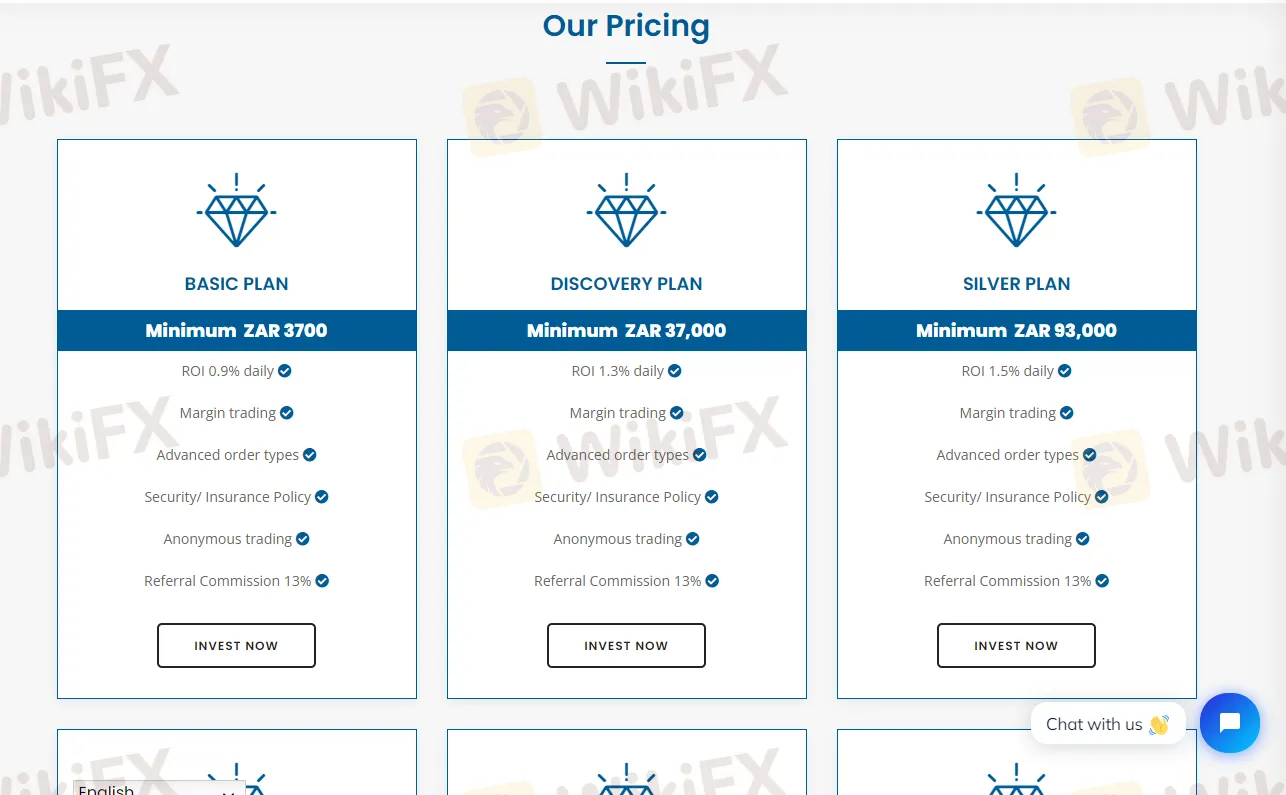Viewport: 1286px width, 795px height.
Task: Click checkmark next to Discovery Plan Margin trading
Action: coord(677,413)
